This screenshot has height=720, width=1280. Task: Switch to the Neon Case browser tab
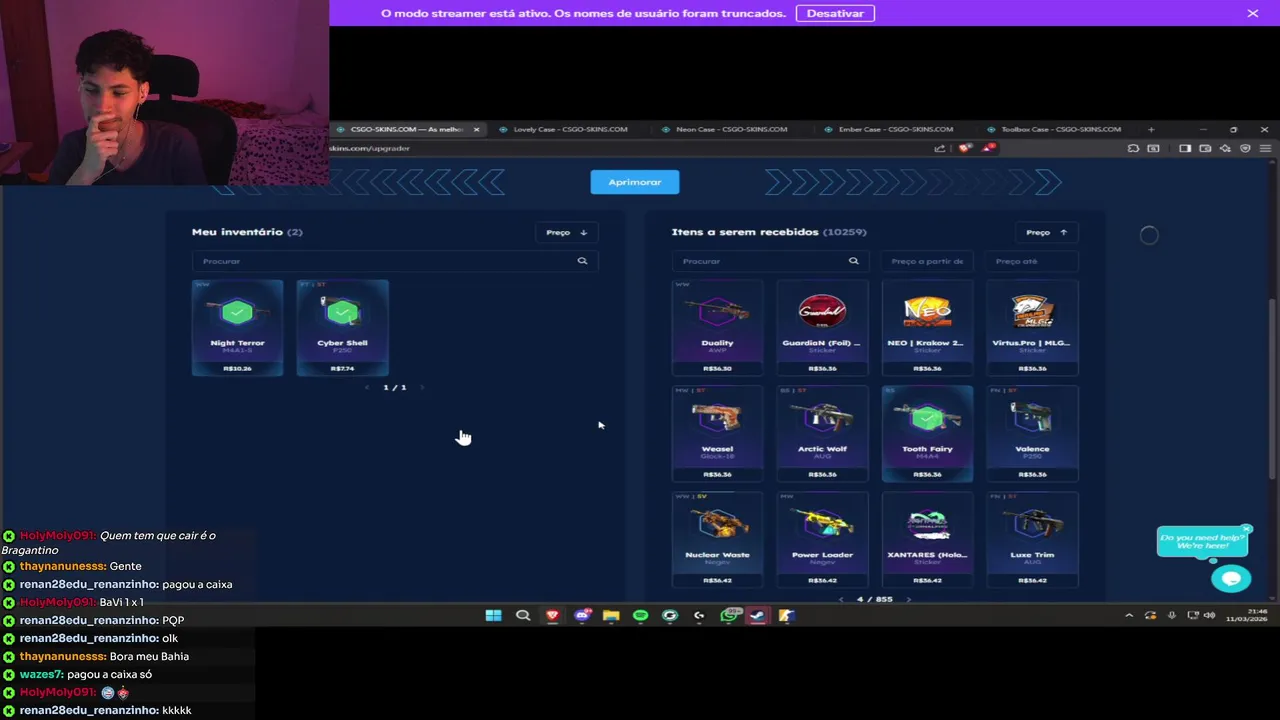731,129
